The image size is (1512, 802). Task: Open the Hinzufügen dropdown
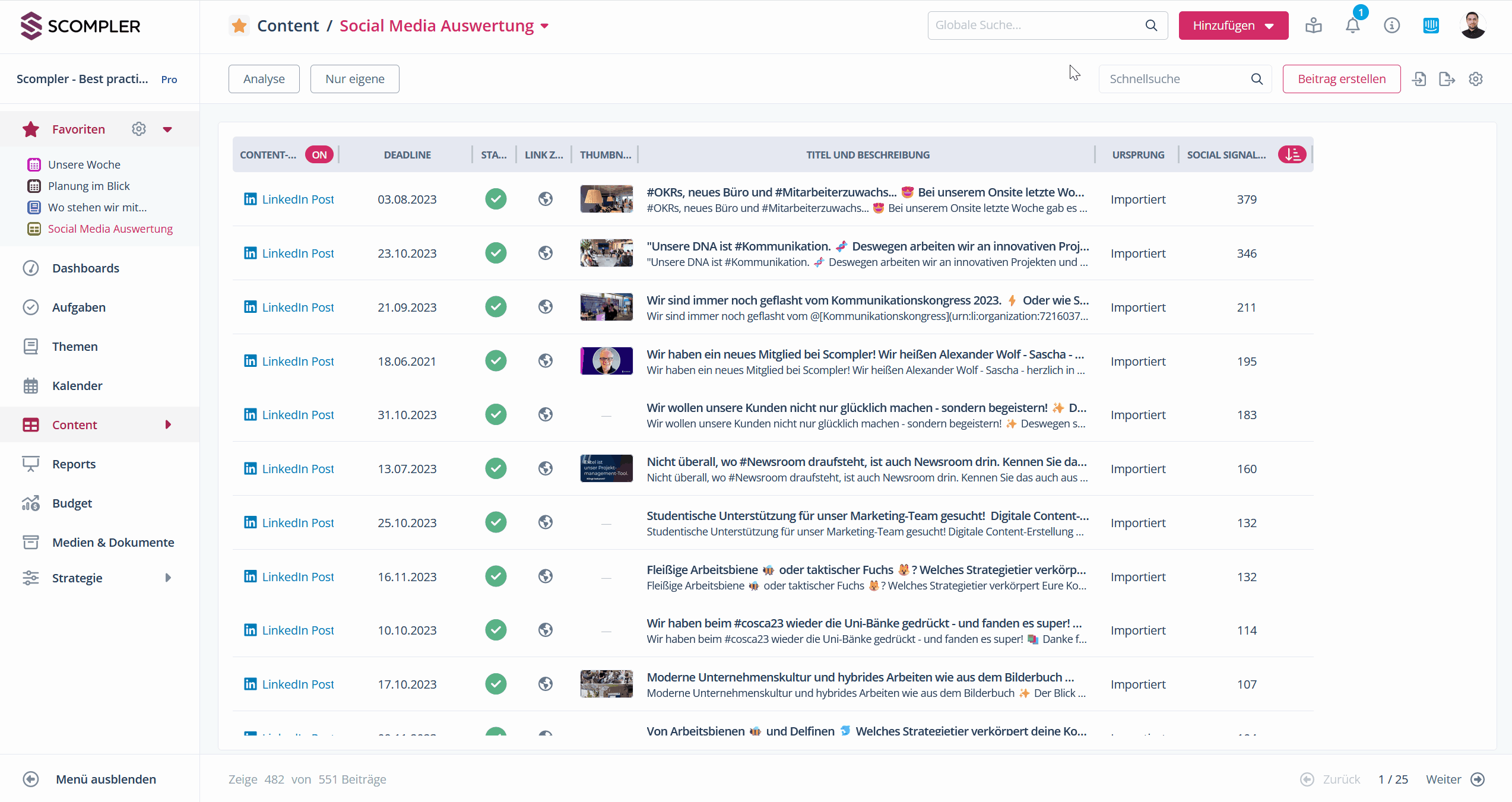(x=1233, y=26)
